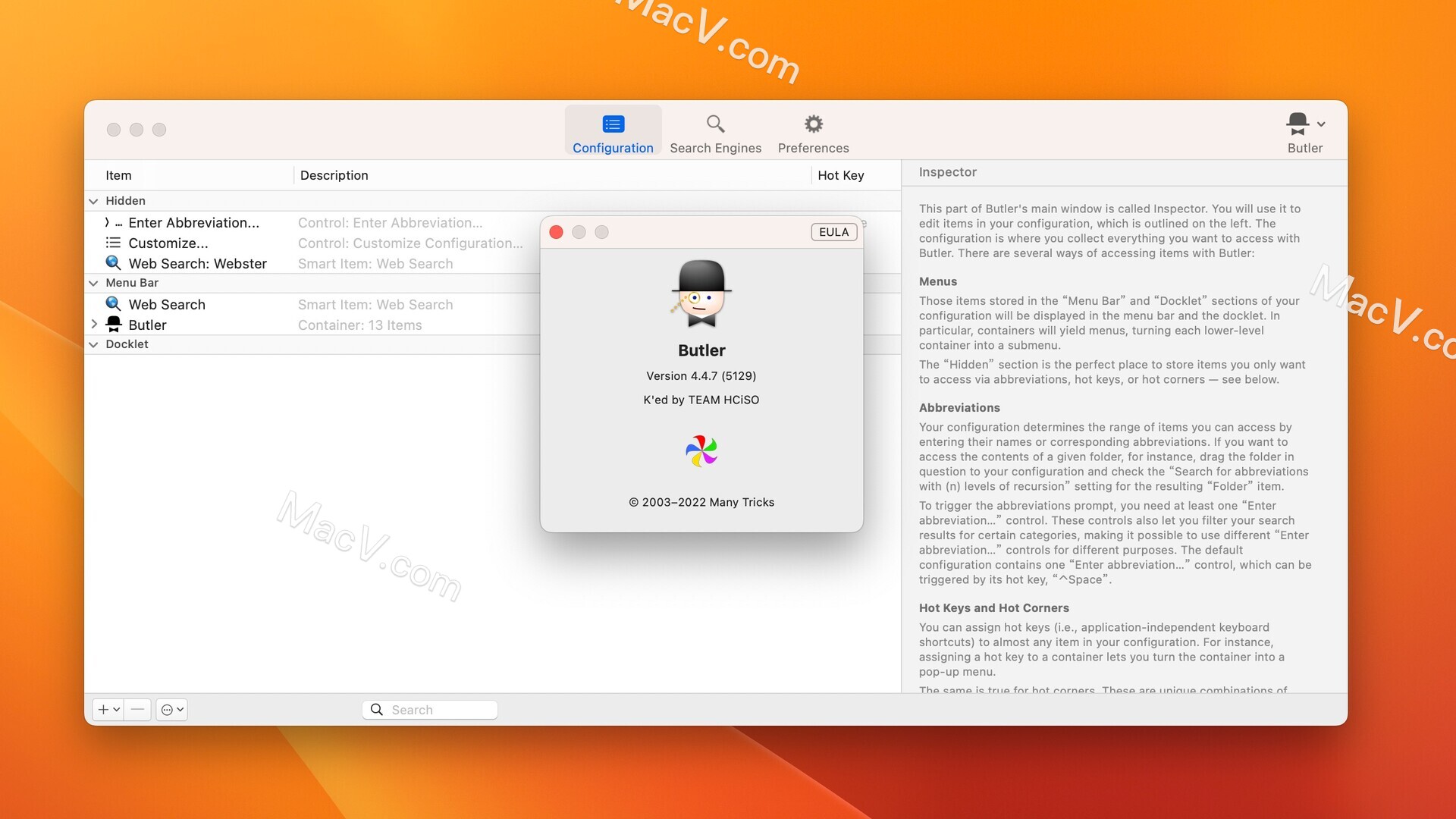Open the Butler hat dropdown in toolbar
The image size is (1456, 819).
[x=1305, y=131]
